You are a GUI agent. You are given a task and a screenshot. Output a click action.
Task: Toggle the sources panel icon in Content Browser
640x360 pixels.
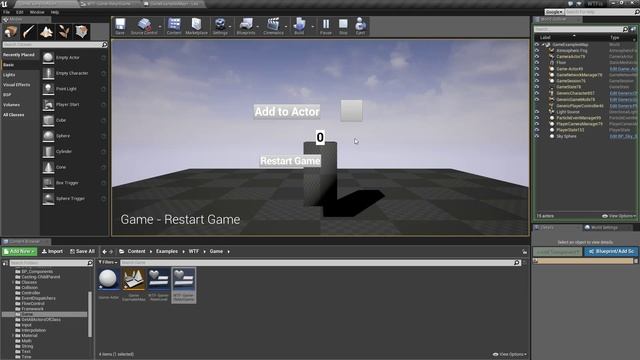point(5,263)
